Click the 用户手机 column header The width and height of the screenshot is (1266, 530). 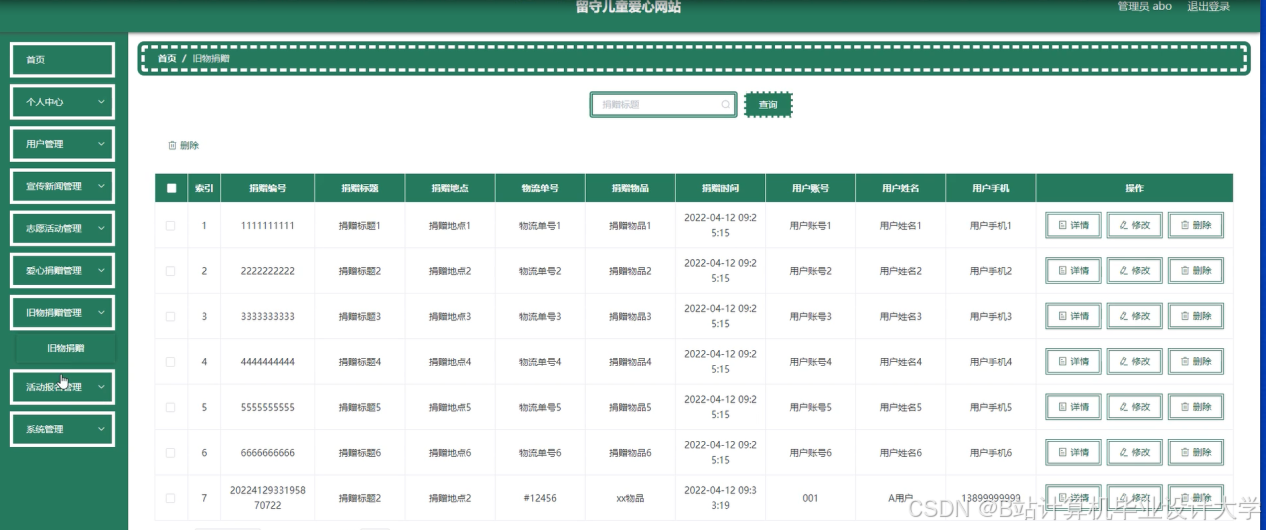tap(990, 188)
